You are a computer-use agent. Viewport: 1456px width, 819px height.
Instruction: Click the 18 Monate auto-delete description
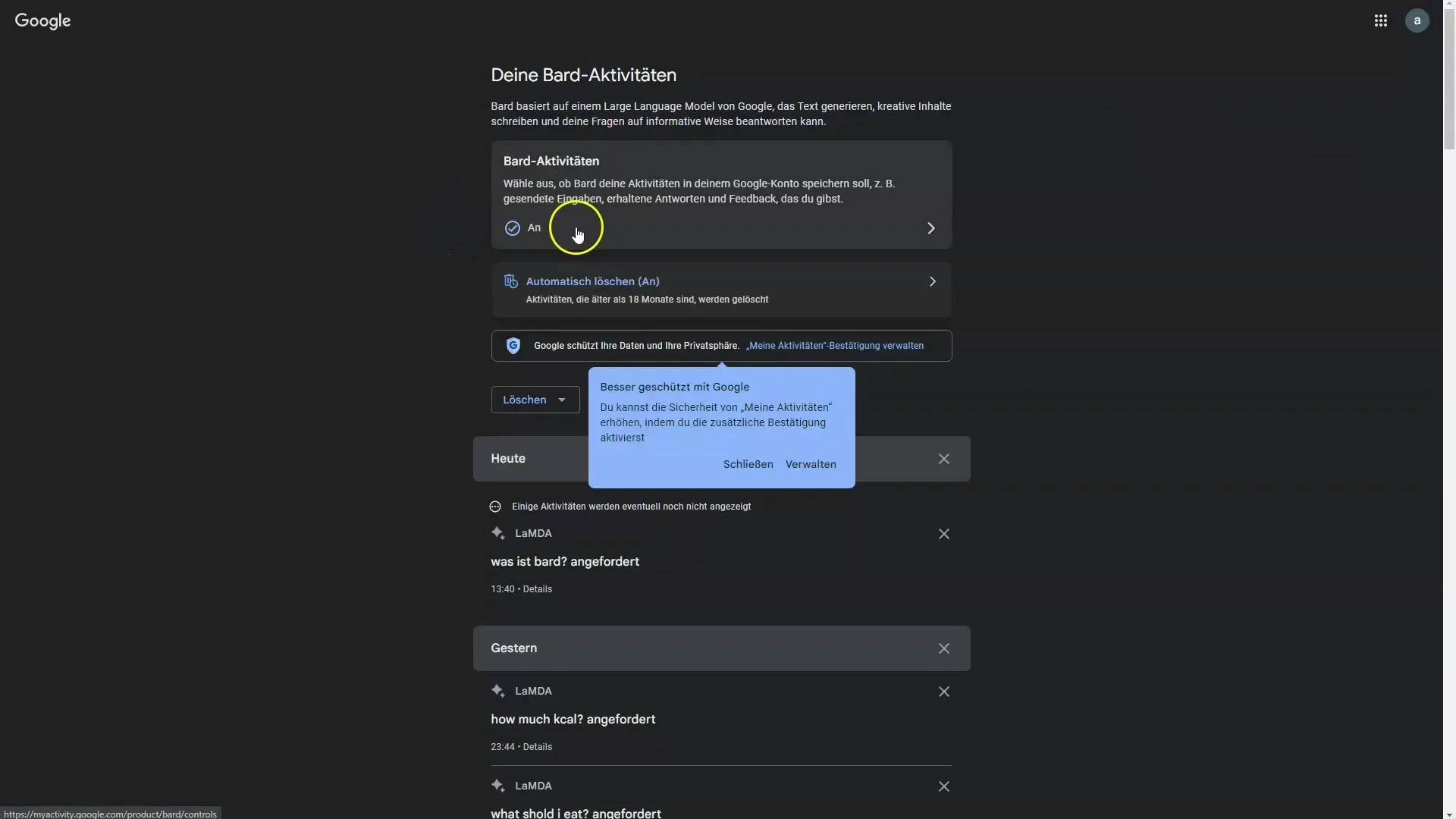tap(647, 300)
